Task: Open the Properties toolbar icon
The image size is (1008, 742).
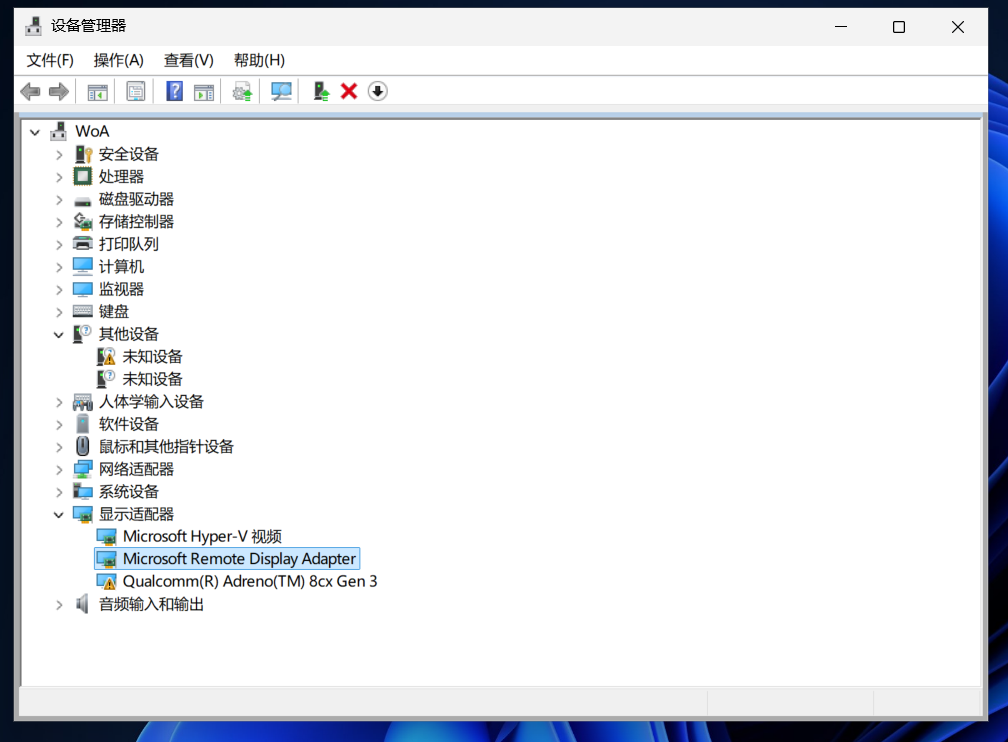Action: point(136,91)
